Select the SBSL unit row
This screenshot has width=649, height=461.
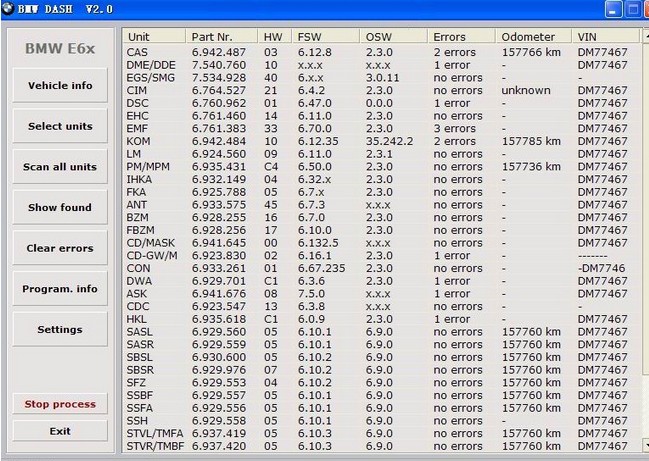tap(381, 358)
